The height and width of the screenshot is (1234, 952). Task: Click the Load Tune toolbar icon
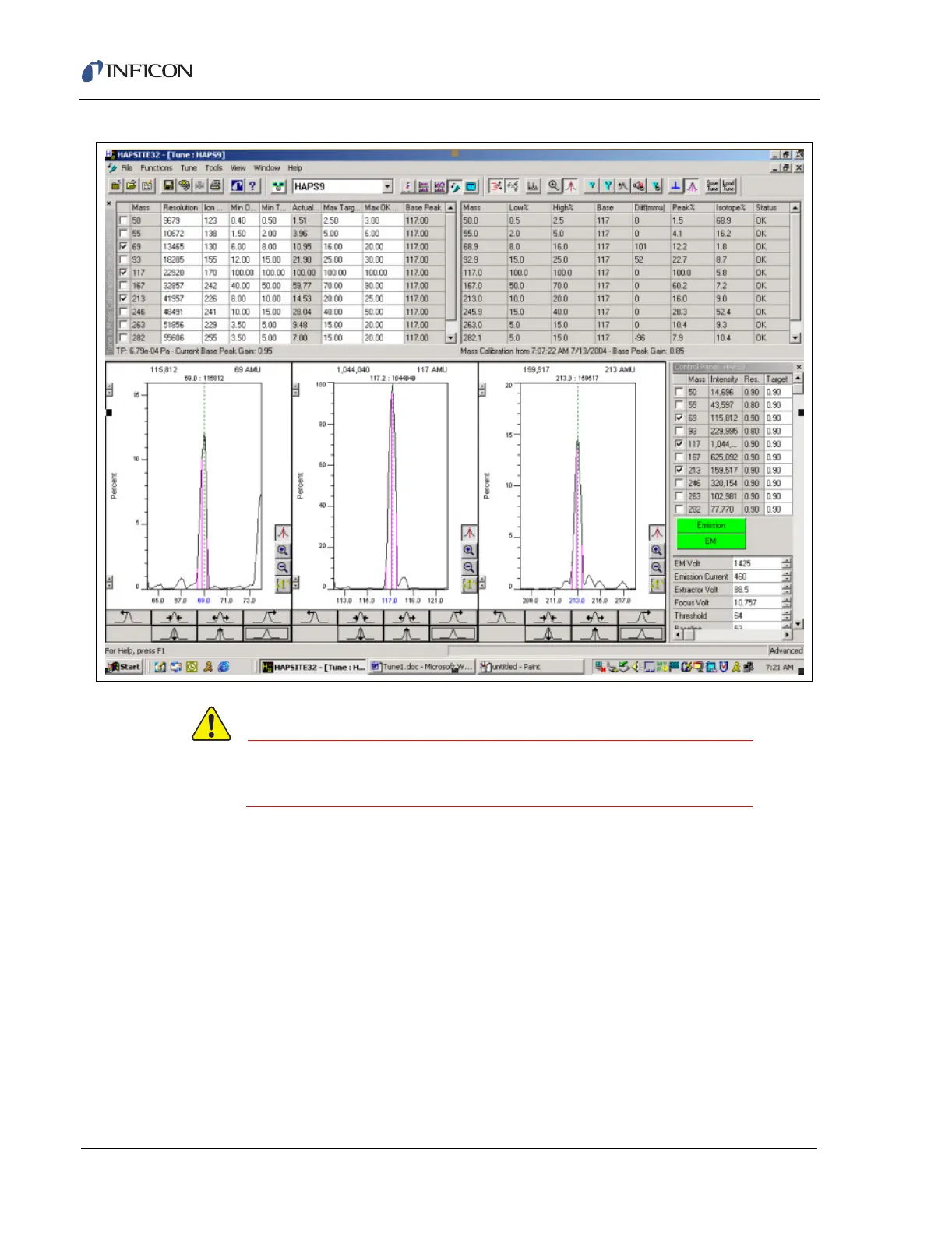coord(728,186)
